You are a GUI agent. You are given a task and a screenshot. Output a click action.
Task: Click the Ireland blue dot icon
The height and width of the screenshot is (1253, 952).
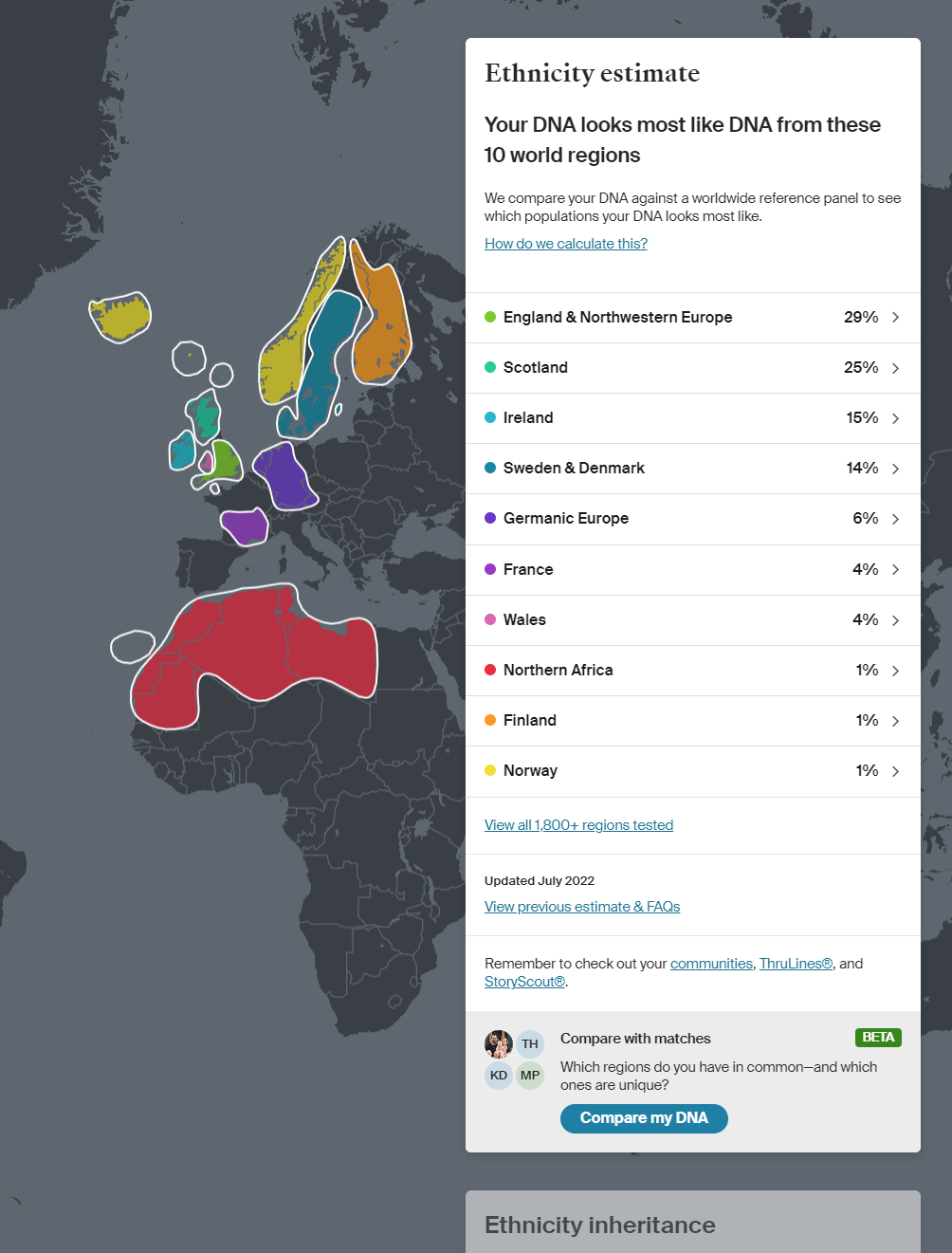tap(490, 417)
